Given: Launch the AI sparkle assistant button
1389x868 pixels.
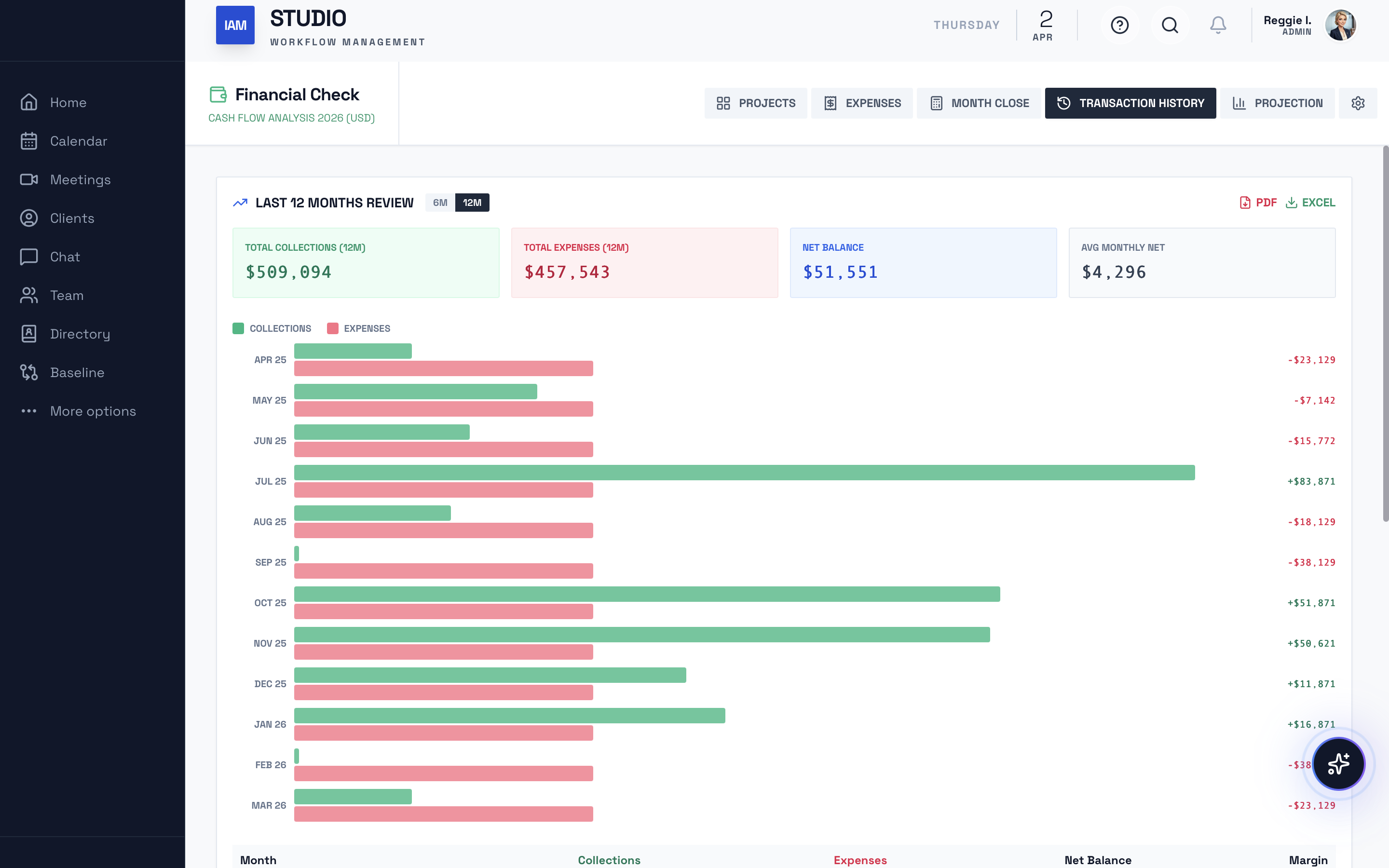Looking at the screenshot, I should click(x=1338, y=764).
